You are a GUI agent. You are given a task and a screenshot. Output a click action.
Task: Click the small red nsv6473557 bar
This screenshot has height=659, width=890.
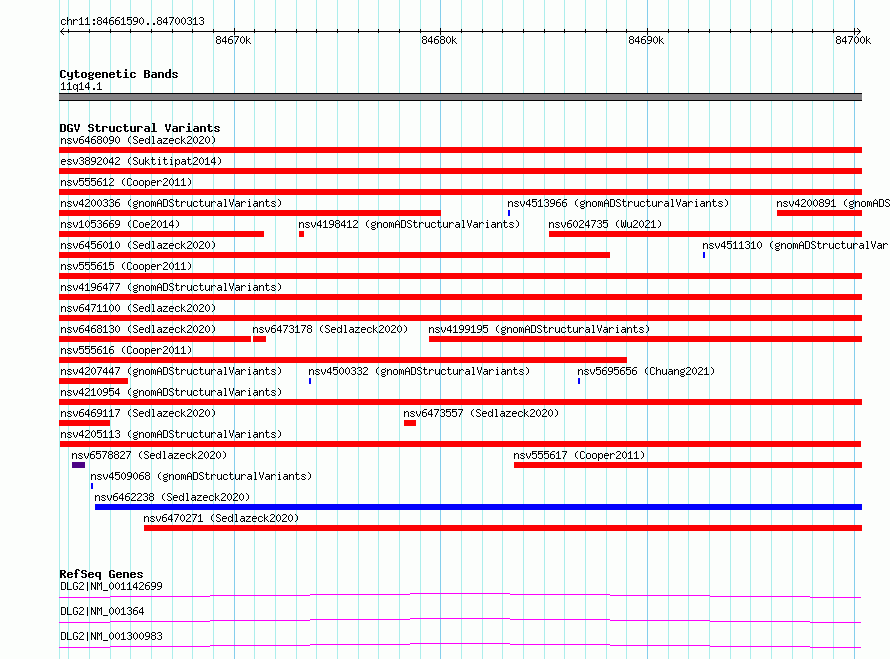point(410,423)
